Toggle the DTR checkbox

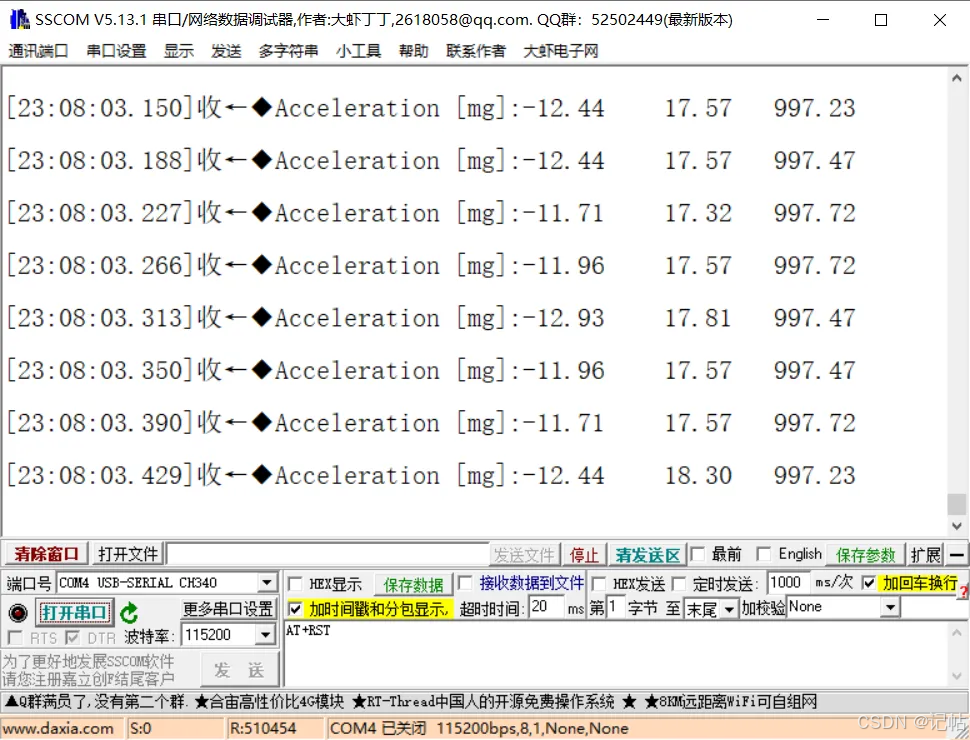(72, 637)
